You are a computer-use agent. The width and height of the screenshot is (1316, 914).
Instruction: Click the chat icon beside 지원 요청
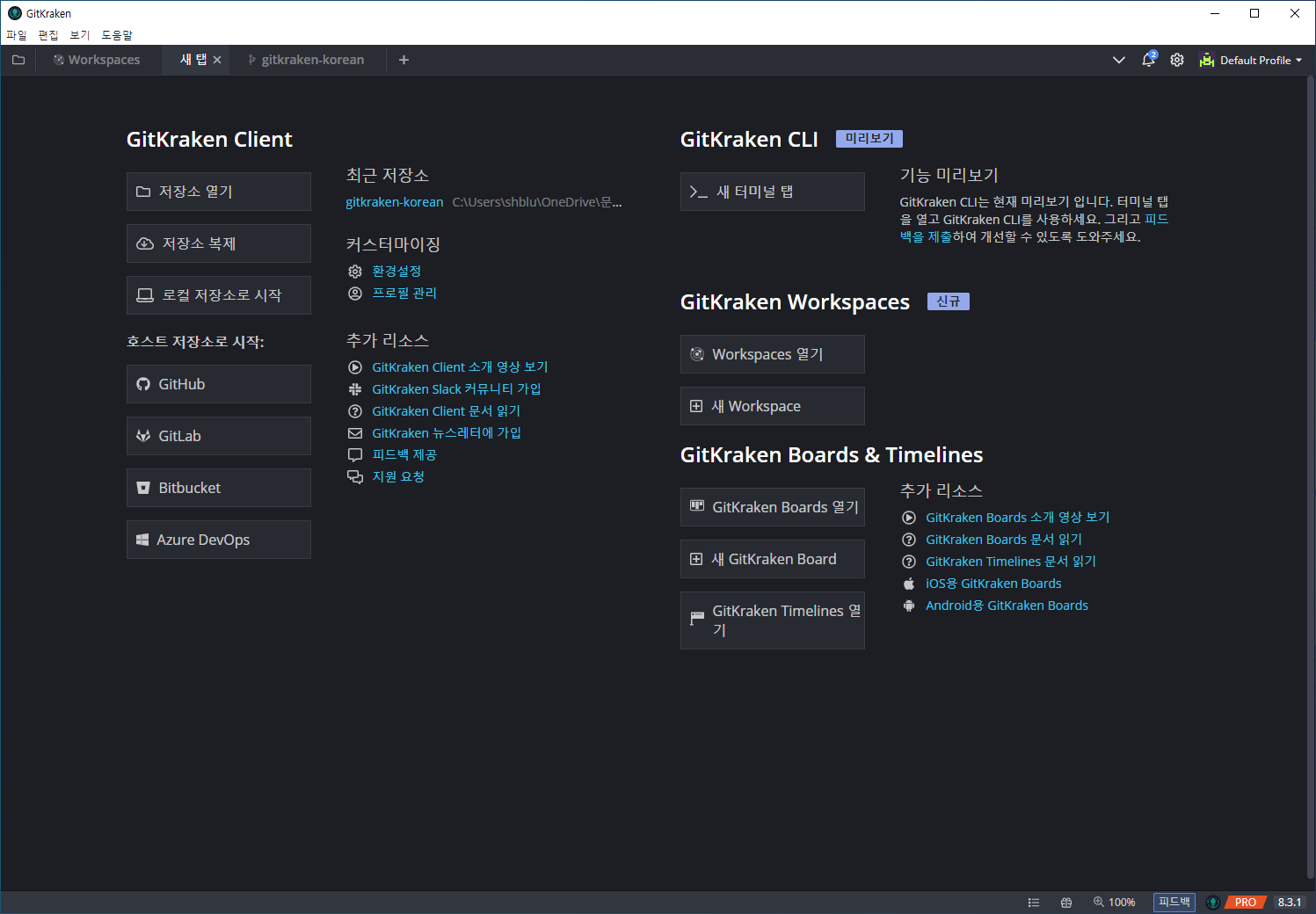(355, 477)
